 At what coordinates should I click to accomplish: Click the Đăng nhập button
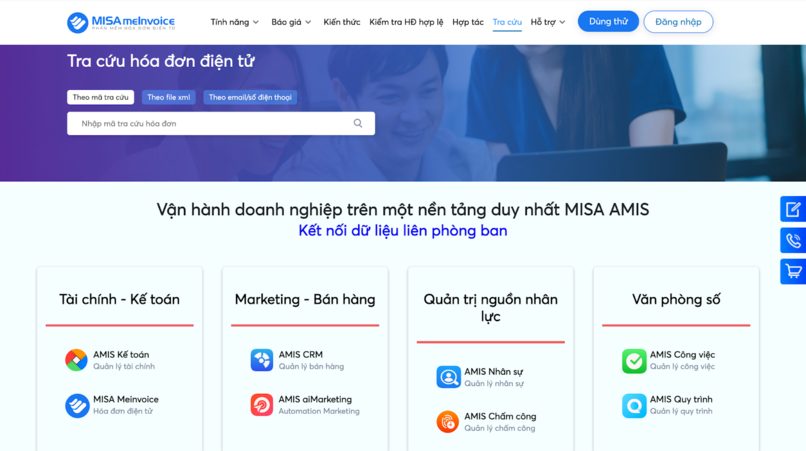coord(678,22)
